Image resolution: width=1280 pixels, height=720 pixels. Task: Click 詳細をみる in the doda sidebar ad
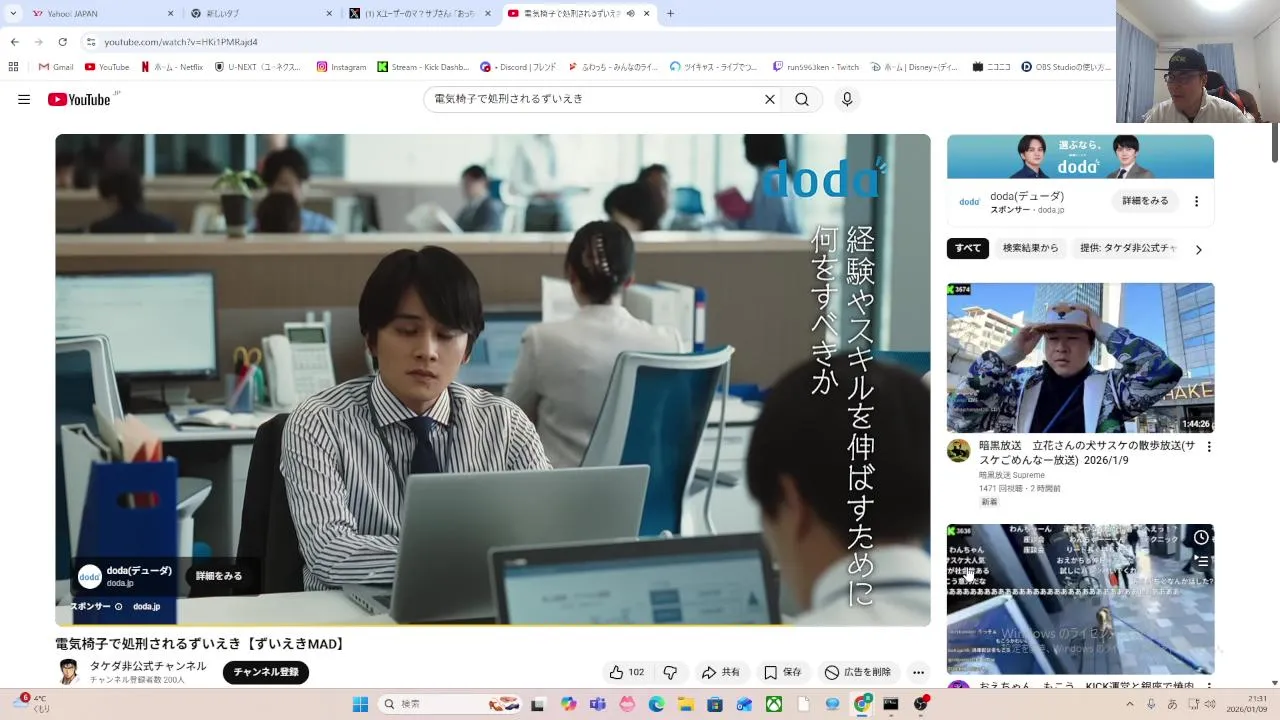pos(1145,200)
